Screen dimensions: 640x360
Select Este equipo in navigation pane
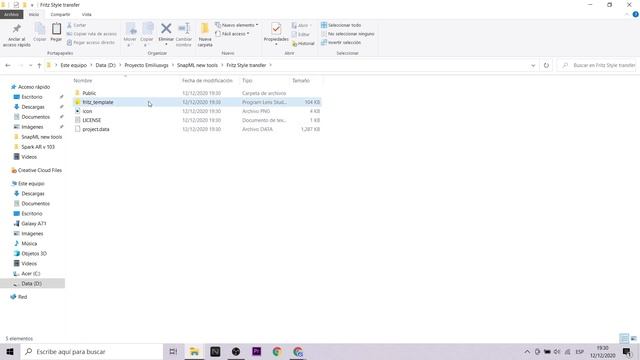click(31, 184)
